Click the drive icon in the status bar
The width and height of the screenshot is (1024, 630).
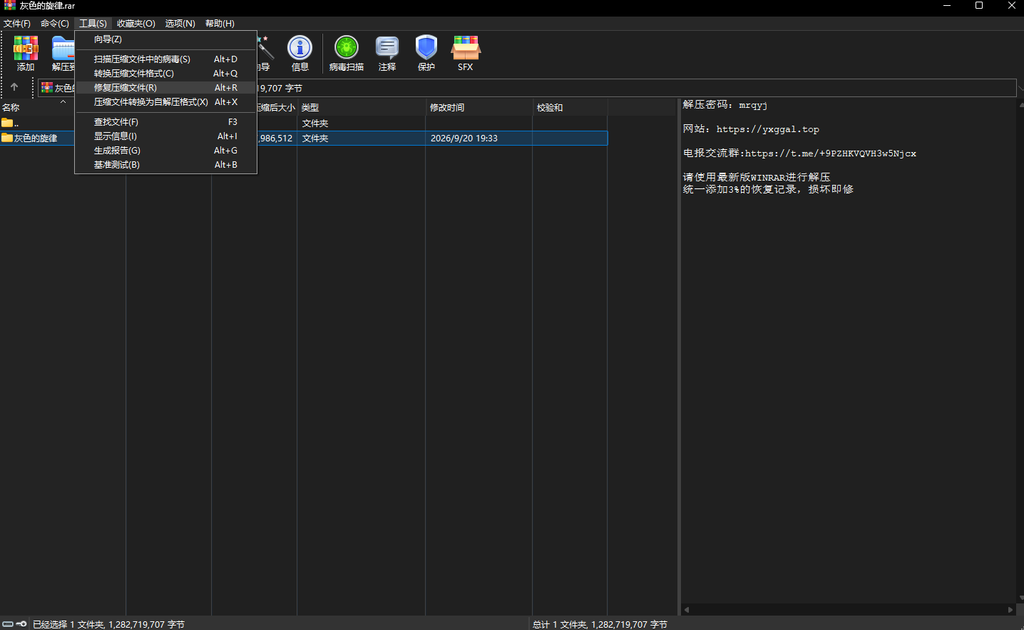8,624
